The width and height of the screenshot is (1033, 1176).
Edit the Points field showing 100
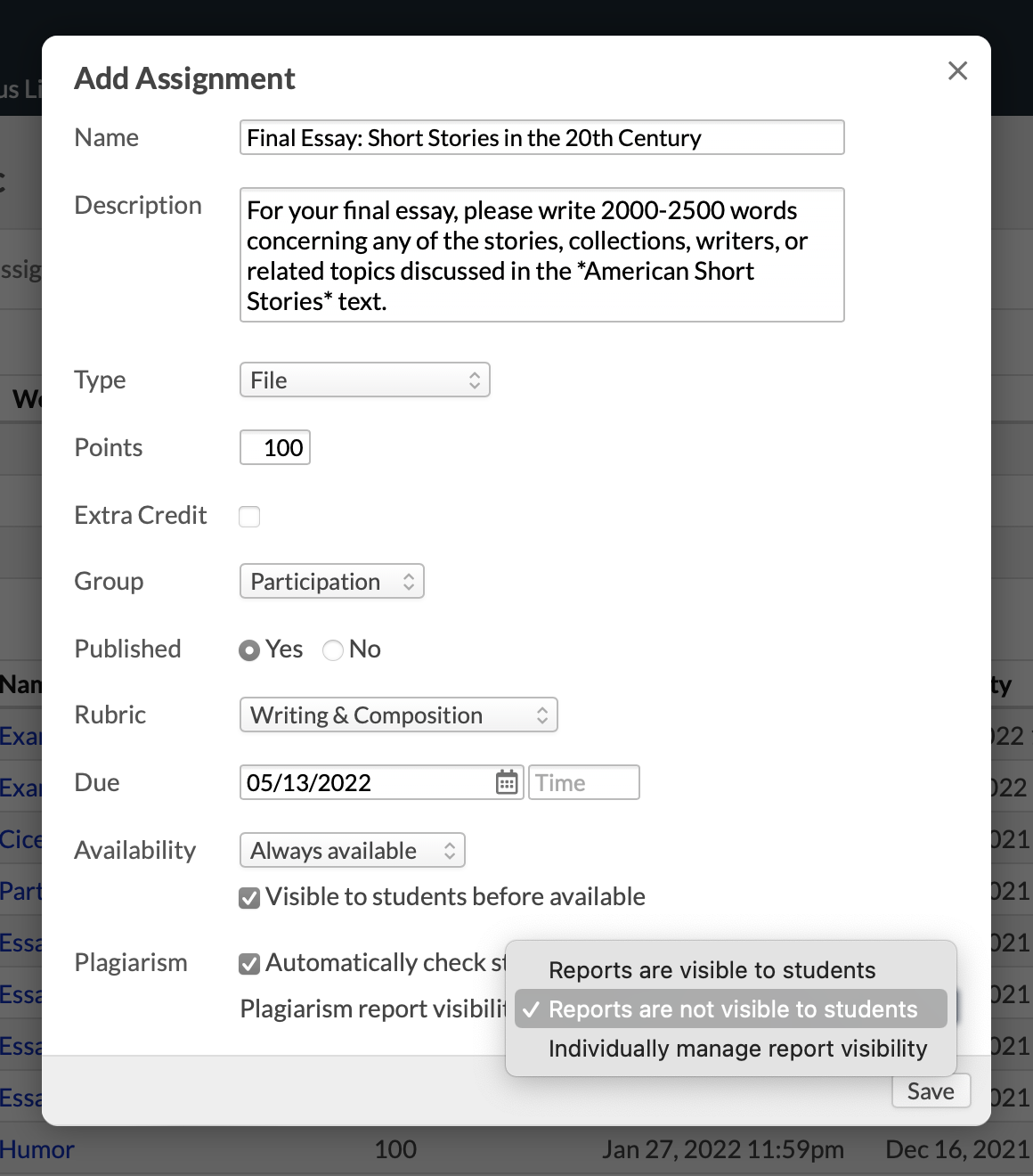[274, 447]
